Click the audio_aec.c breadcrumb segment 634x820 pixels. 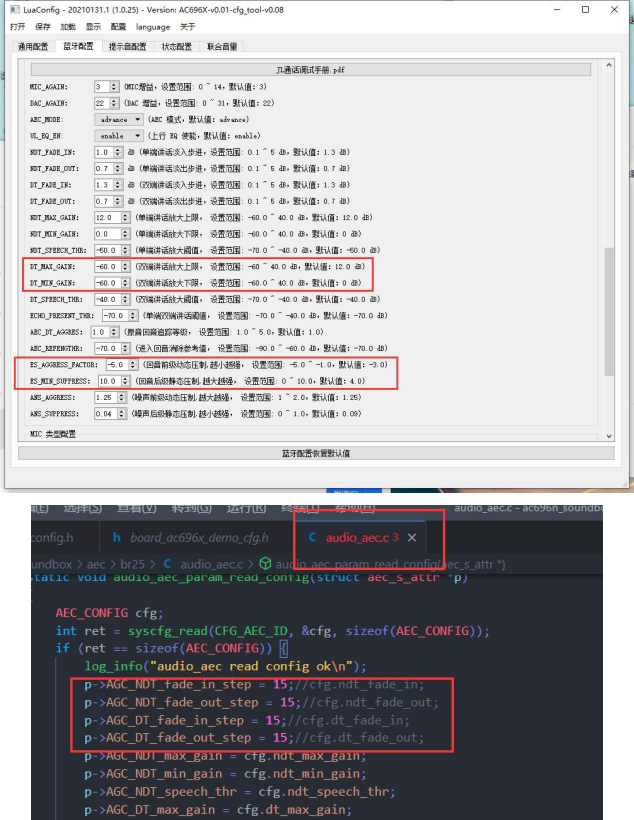pos(212,564)
